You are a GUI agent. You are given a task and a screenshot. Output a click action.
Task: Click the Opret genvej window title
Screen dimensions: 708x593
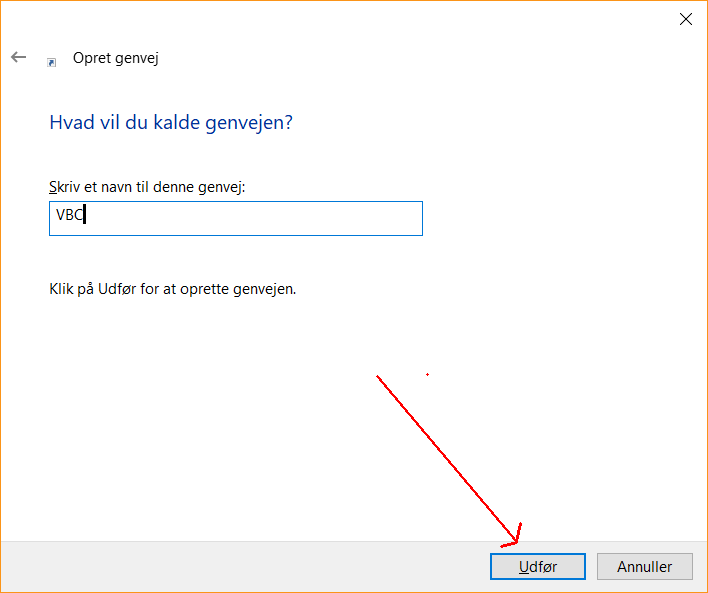(x=116, y=58)
